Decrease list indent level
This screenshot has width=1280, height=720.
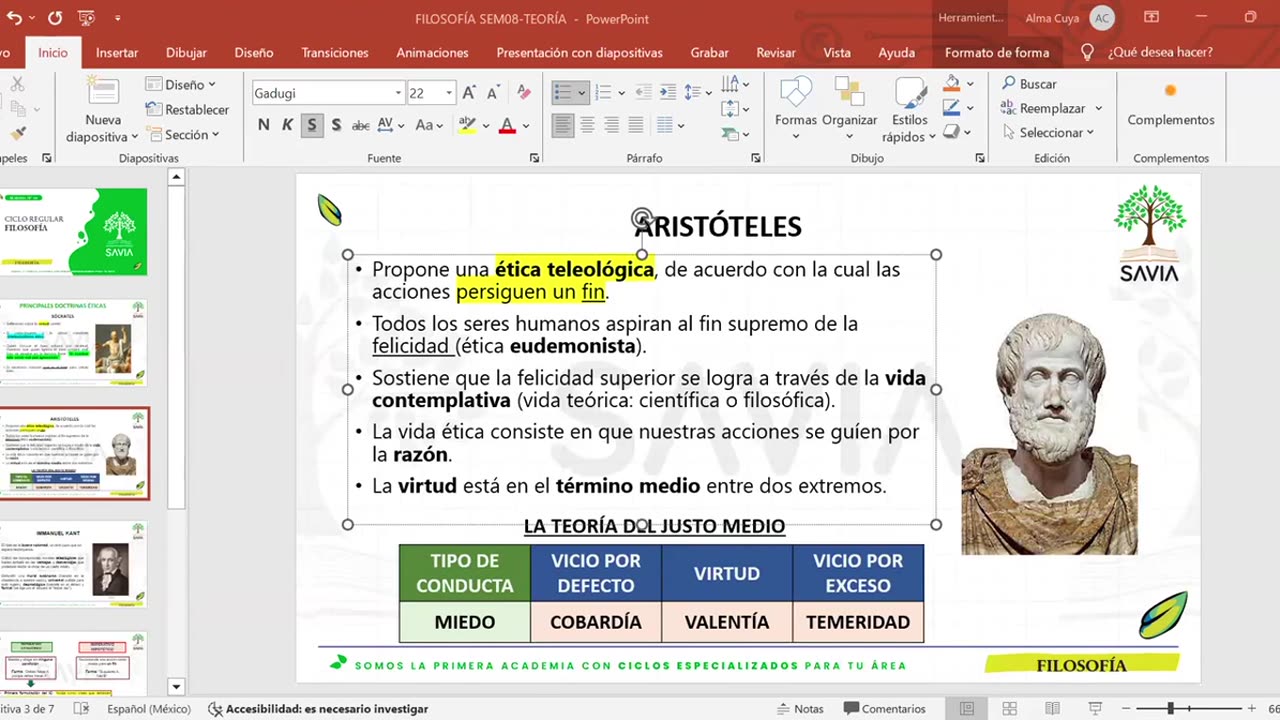644,92
